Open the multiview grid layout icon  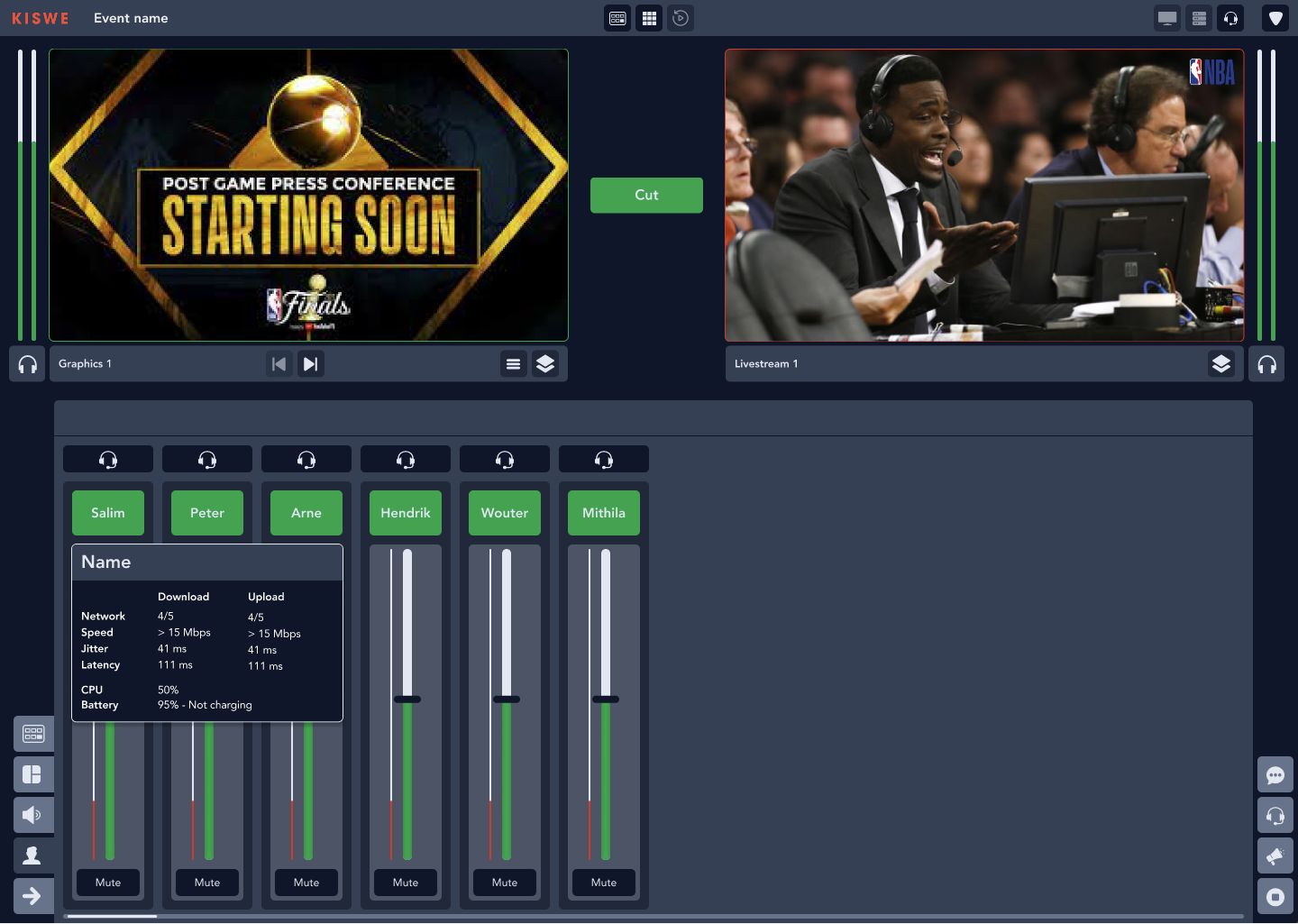[x=648, y=18]
